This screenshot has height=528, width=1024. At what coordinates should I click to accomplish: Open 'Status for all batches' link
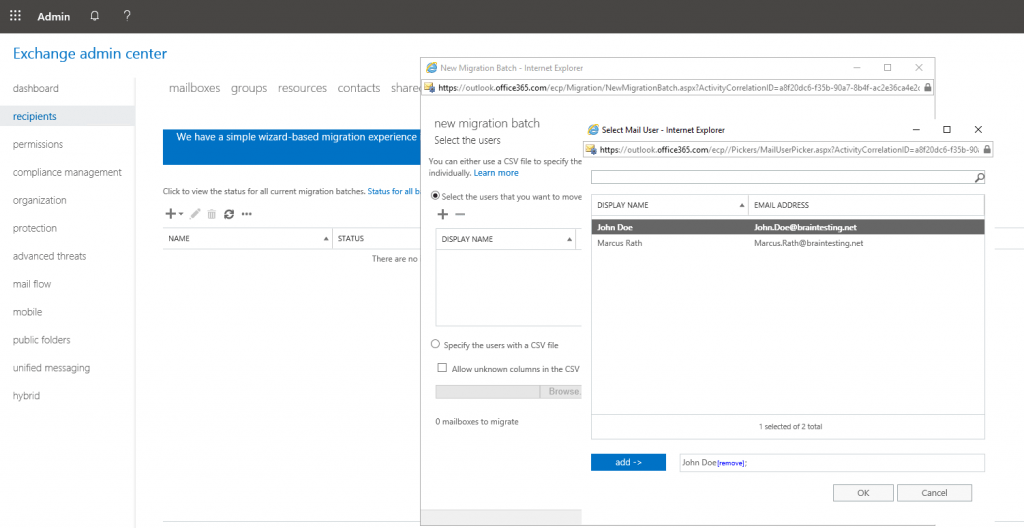pos(394,191)
